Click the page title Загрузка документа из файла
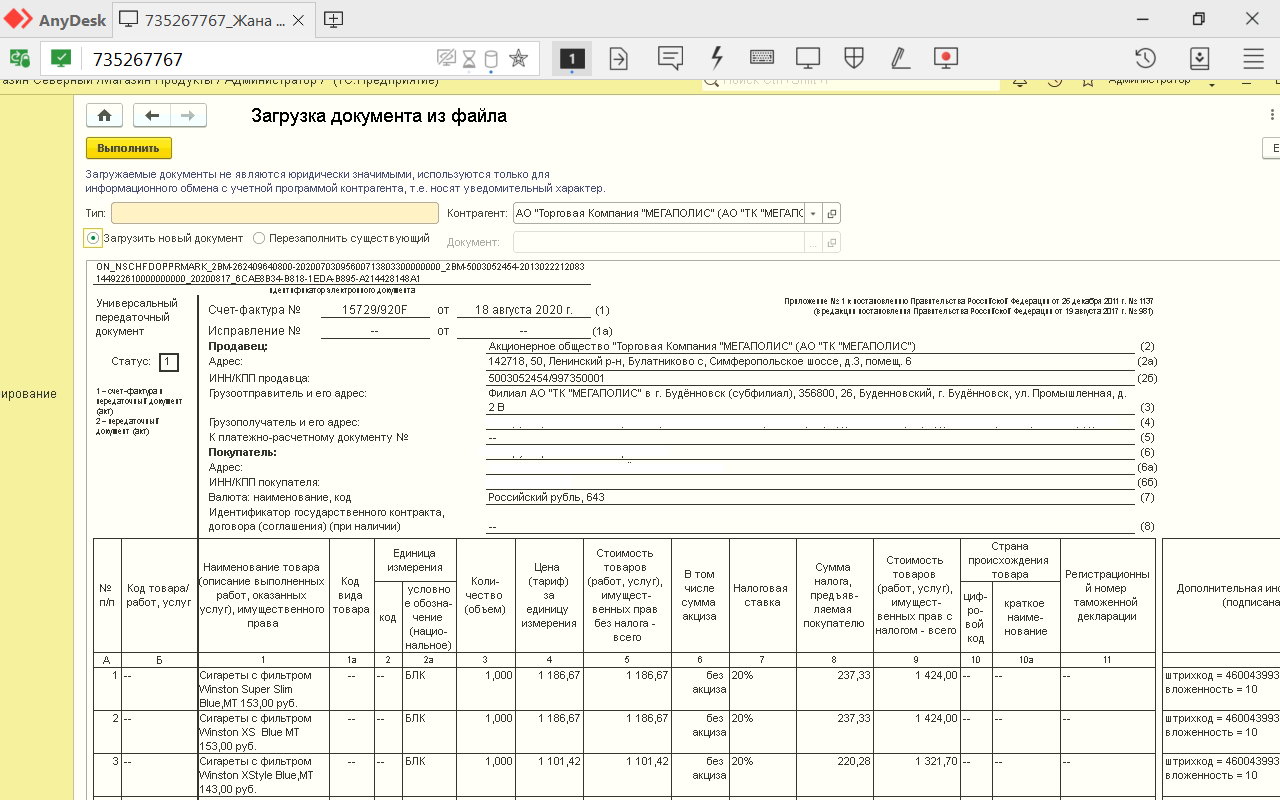Image resolution: width=1280 pixels, height=800 pixels. [x=378, y=116]
